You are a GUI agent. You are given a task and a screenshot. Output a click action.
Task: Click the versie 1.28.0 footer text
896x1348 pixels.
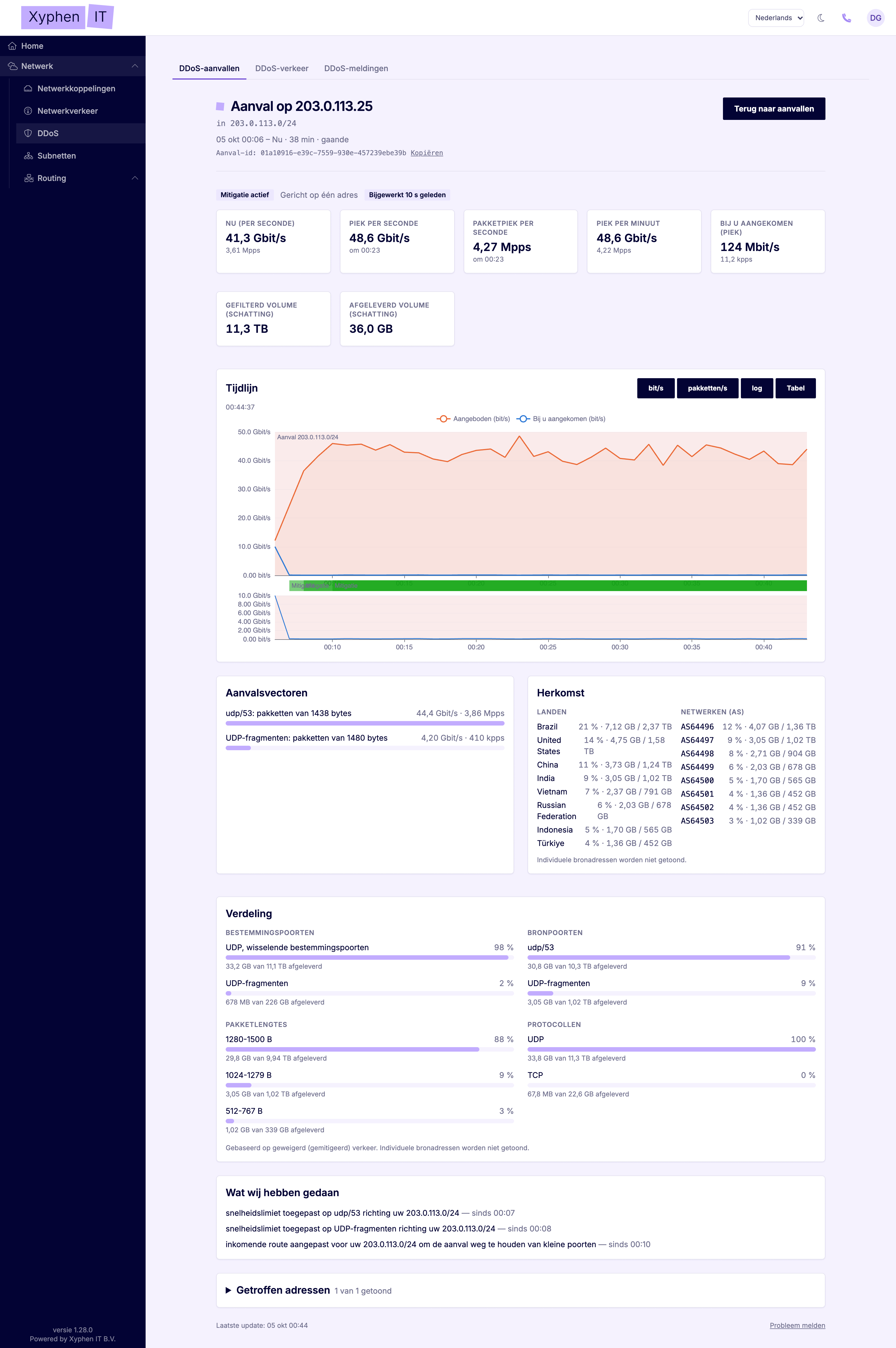pyautogui.click(x=73, y=1330)
